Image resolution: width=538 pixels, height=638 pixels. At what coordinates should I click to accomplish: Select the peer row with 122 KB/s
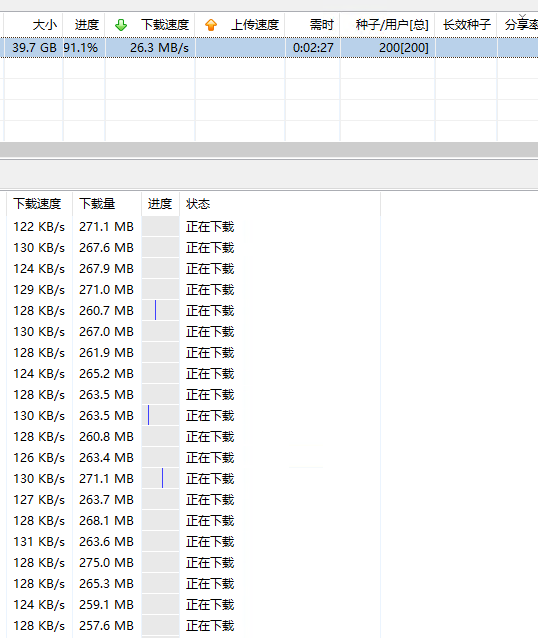(x=124, y=227)
